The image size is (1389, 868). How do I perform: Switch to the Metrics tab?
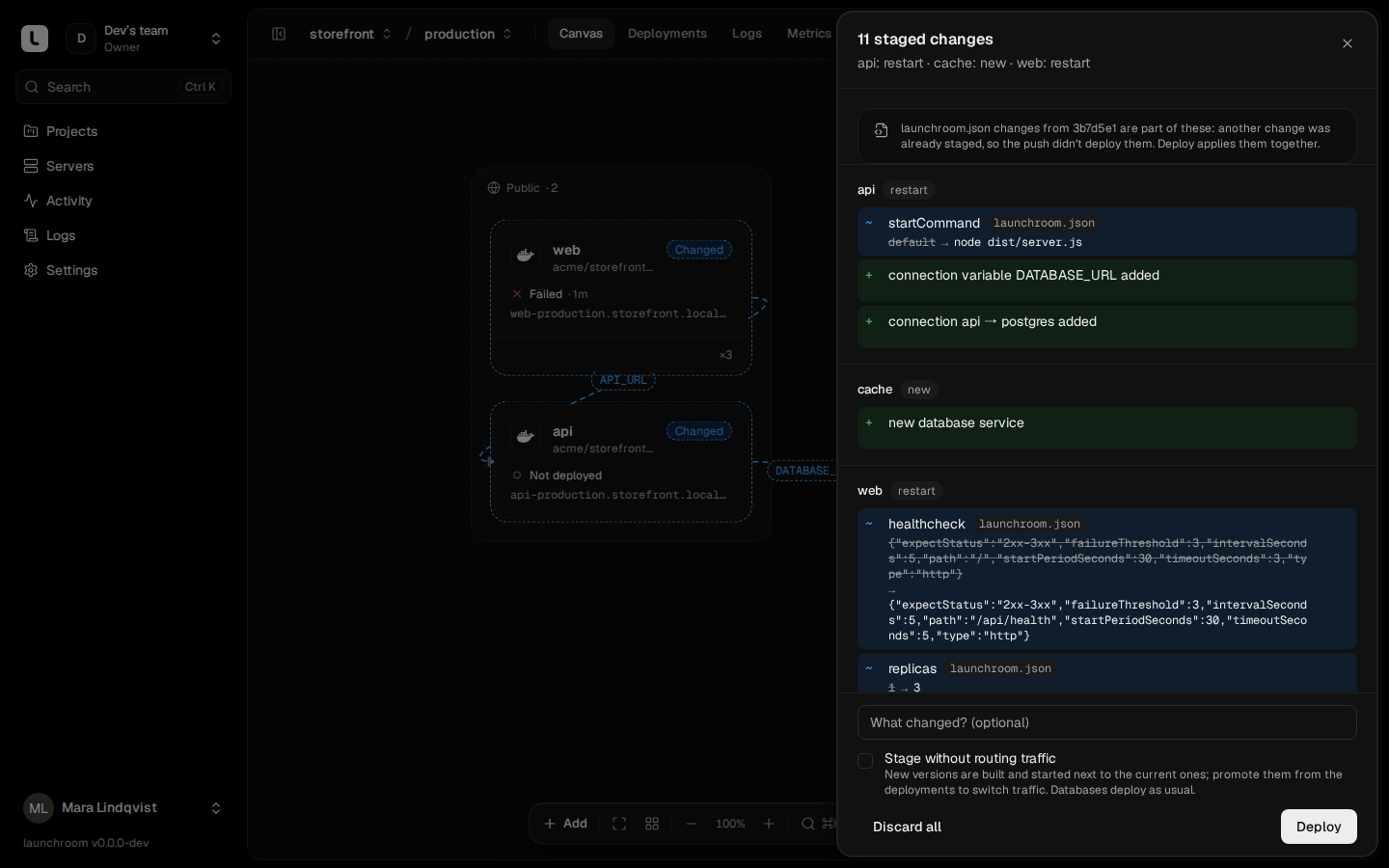point(808,34)
